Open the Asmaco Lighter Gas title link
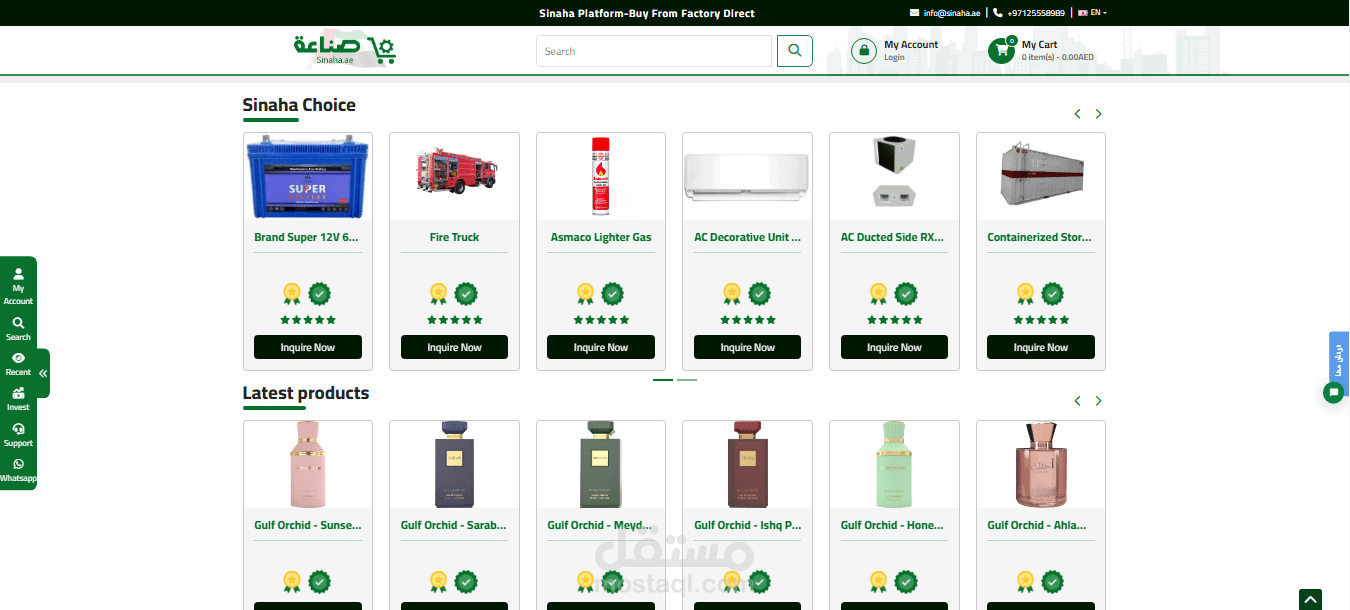This screenshot has height=610, width=1350. [x=601, y=237]
